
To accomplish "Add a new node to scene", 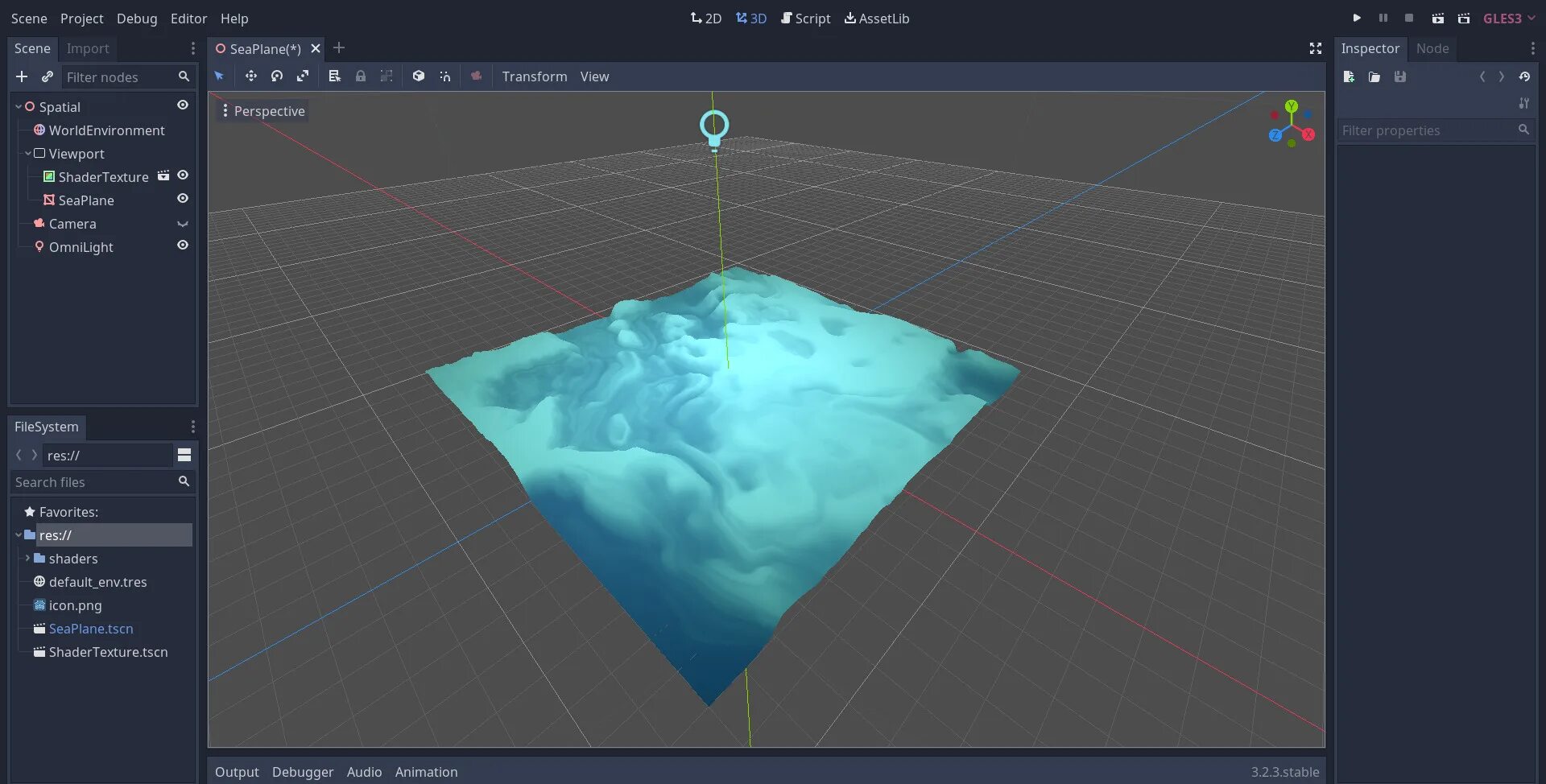I will [22, 76].
